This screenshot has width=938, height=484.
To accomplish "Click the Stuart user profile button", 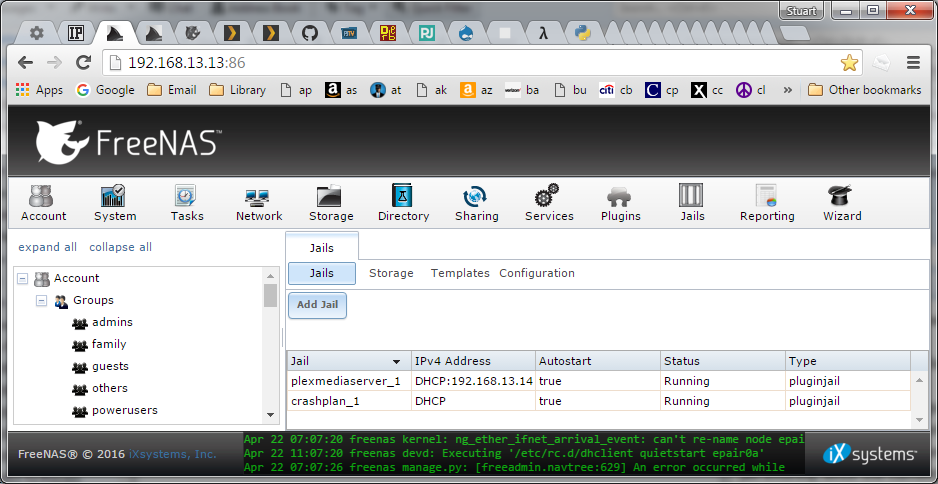I will pyautogui.click(x=802, y=10).
